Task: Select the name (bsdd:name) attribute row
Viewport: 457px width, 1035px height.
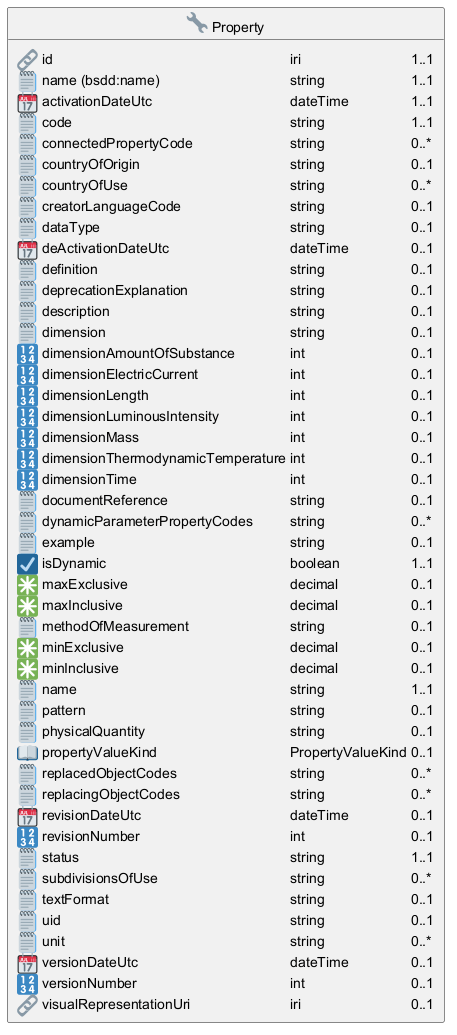Action: tap(225, 81)
